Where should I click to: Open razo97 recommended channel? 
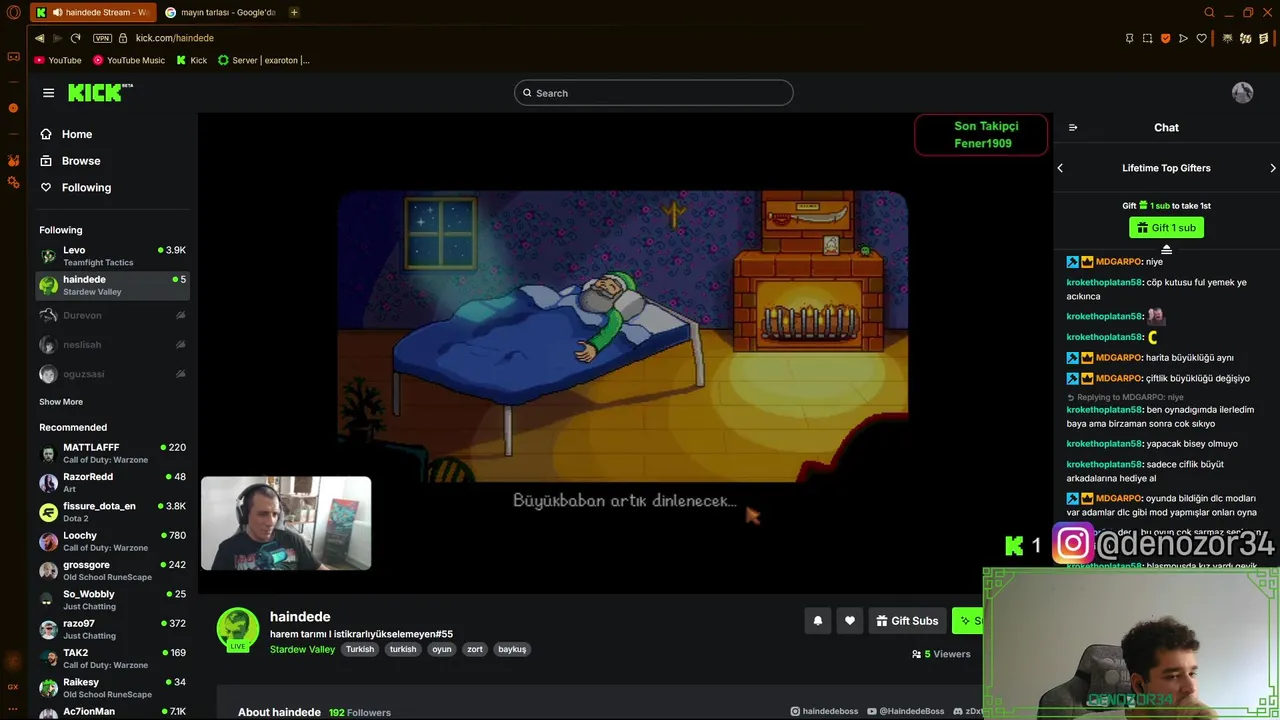click(112, 629)
